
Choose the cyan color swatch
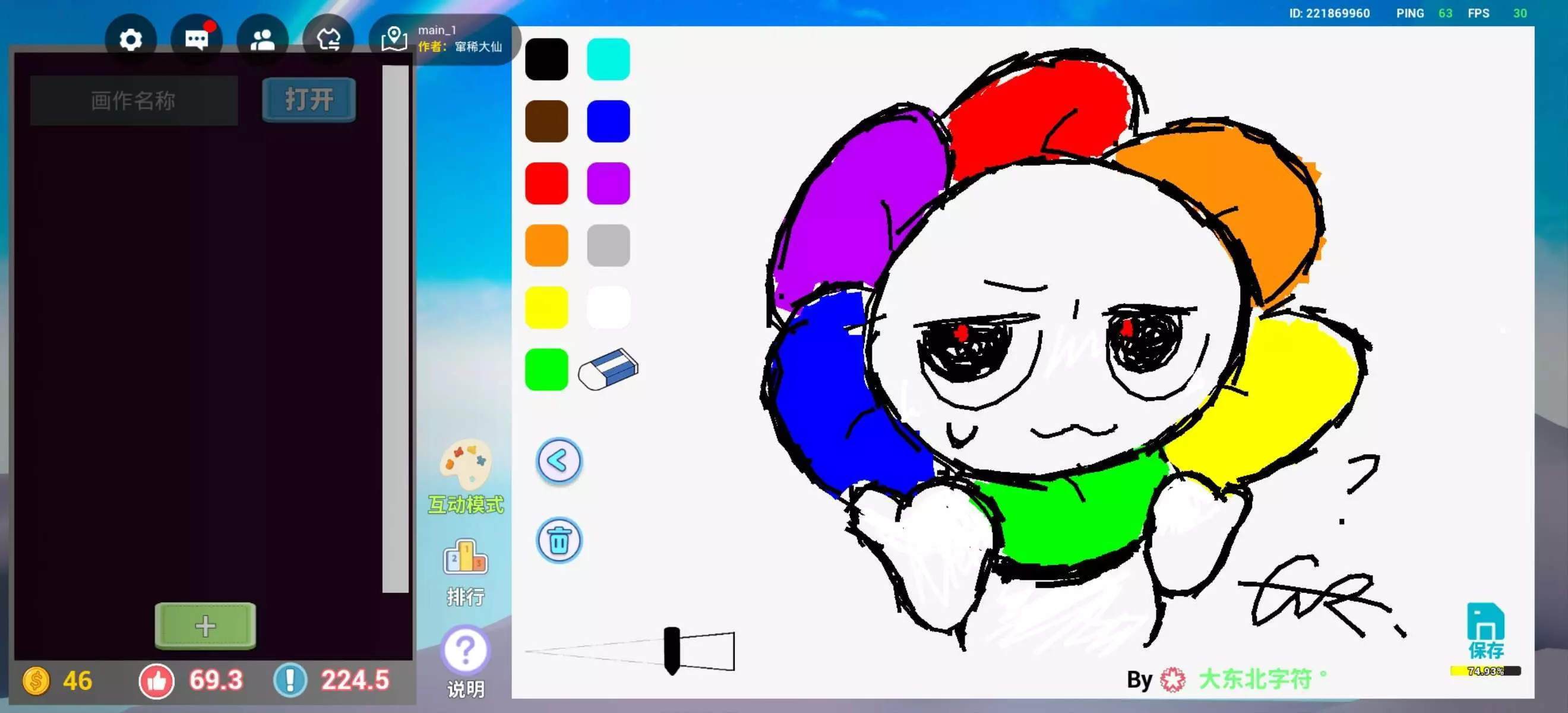[608, 59]
